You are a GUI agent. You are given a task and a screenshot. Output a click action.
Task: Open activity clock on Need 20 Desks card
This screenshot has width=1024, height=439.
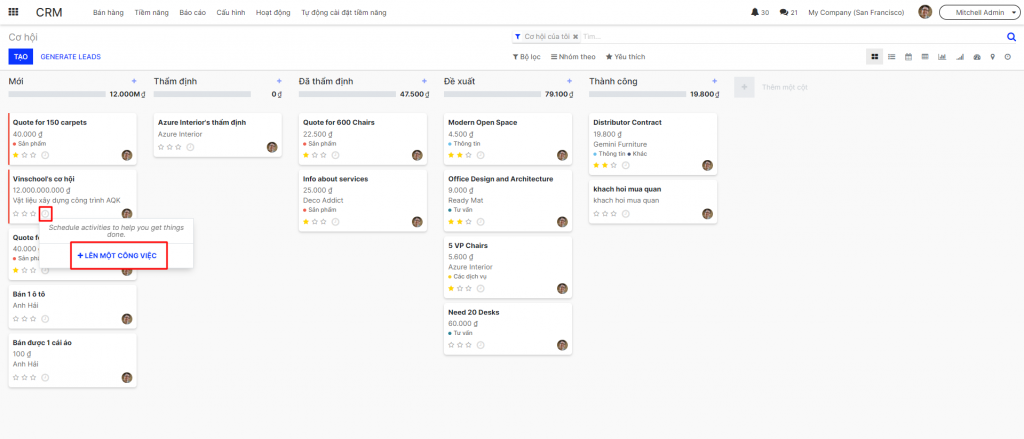pos(480,345)
